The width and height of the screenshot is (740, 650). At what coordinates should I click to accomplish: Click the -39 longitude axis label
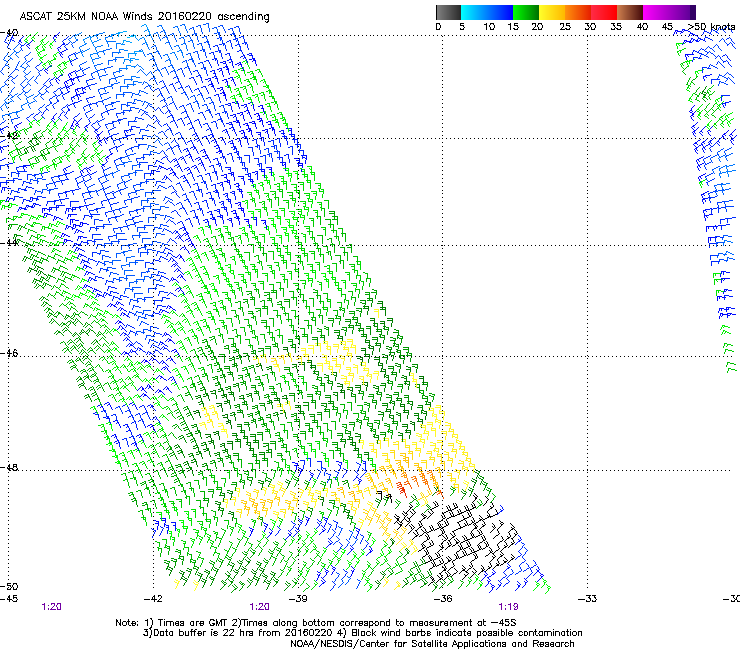298,599
